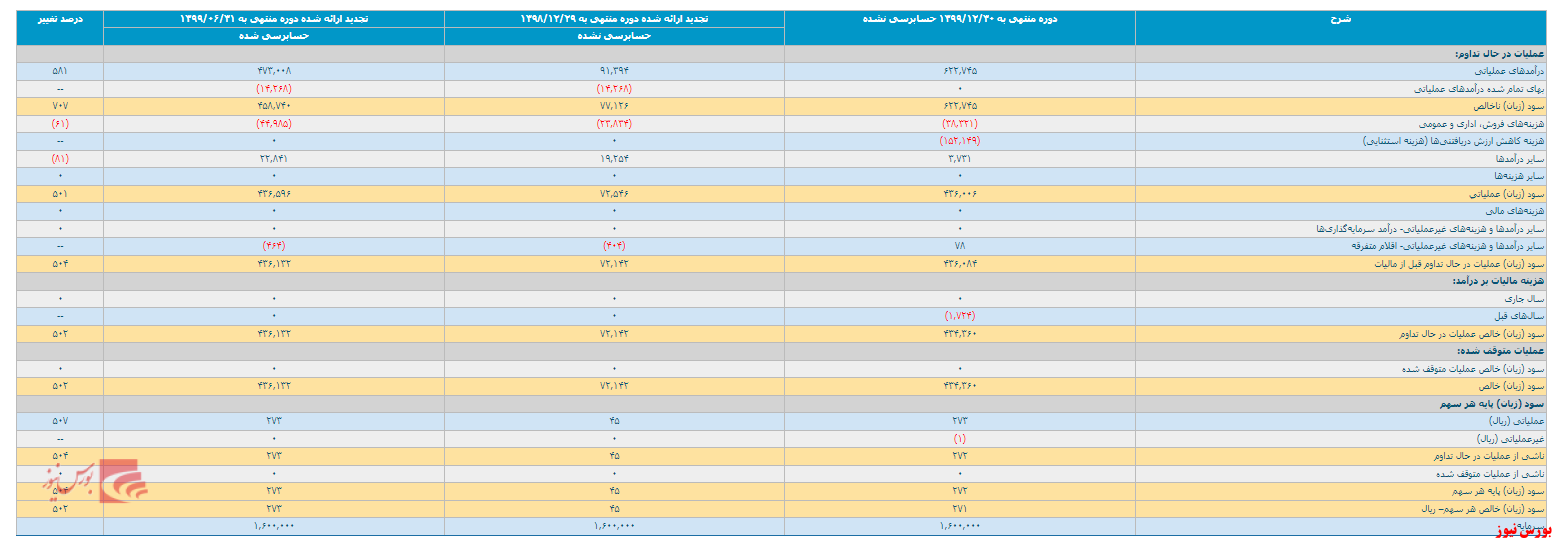Screen dimensions: 1555x542
Task: Click value '۷۸' in miscellaneous items row
Action: [x=960, y=246]
